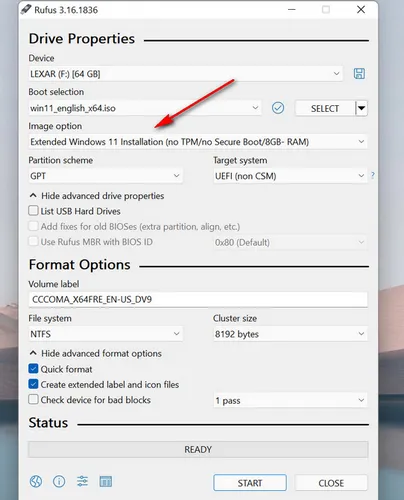Open the Boot selection dropdown win11_english_x64.iso
404x500 pixels.
click(145, 108)
